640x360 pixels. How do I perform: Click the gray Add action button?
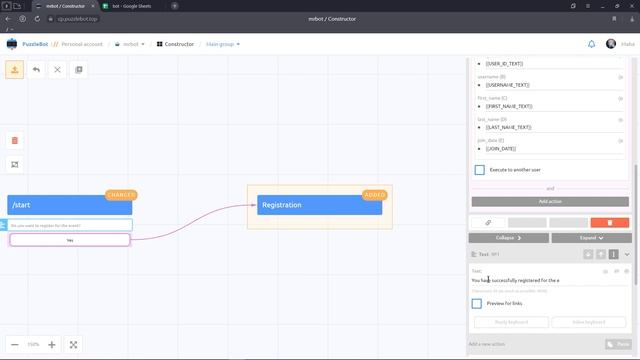click(550, 202)
